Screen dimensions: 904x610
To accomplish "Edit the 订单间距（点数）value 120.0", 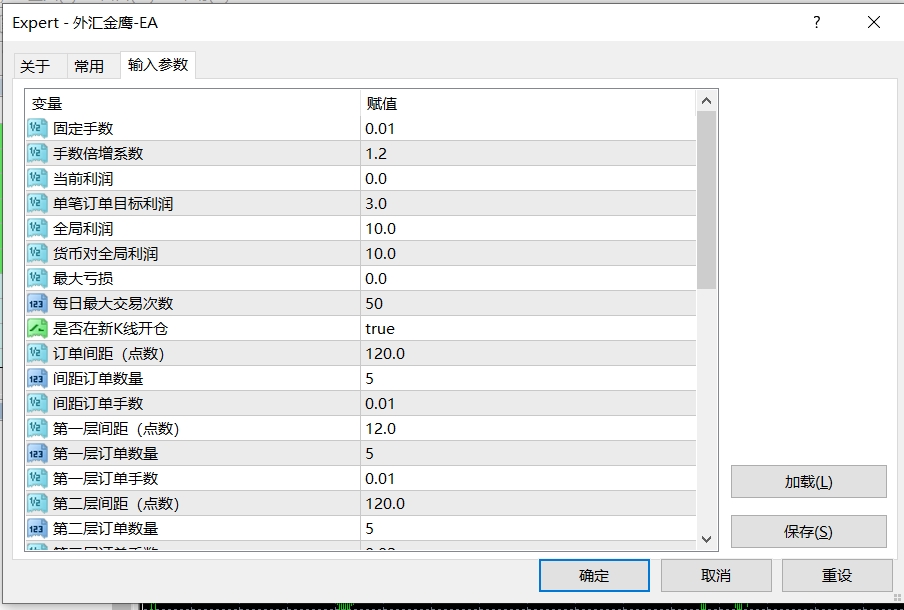I will click(385, 353).
